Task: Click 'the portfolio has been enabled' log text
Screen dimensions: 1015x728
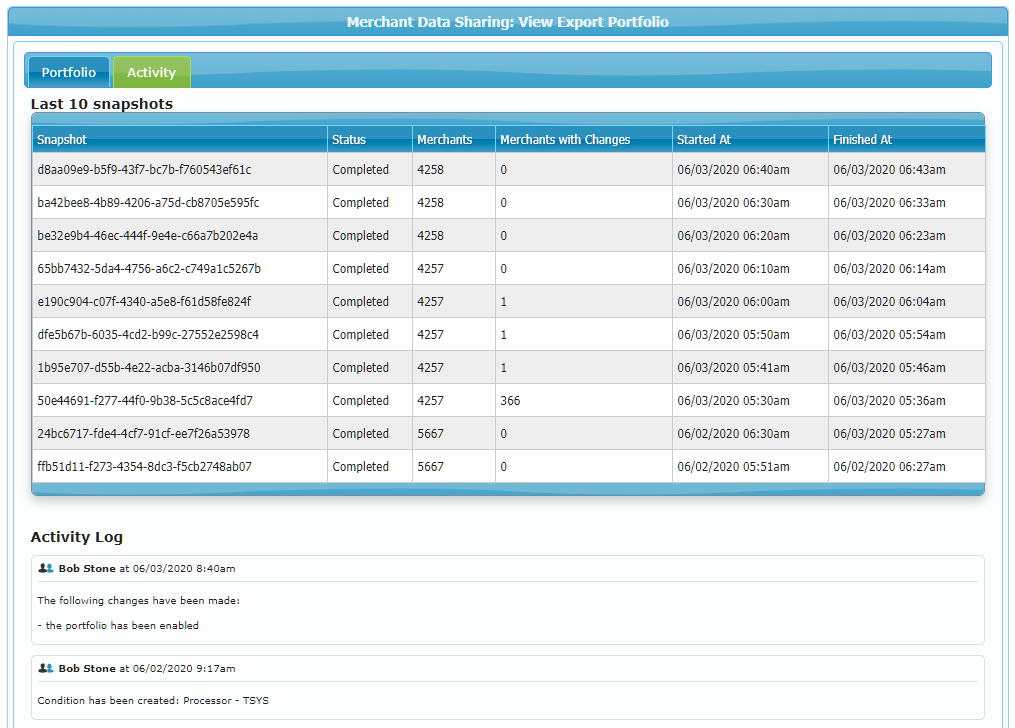Action: point(122,626)
